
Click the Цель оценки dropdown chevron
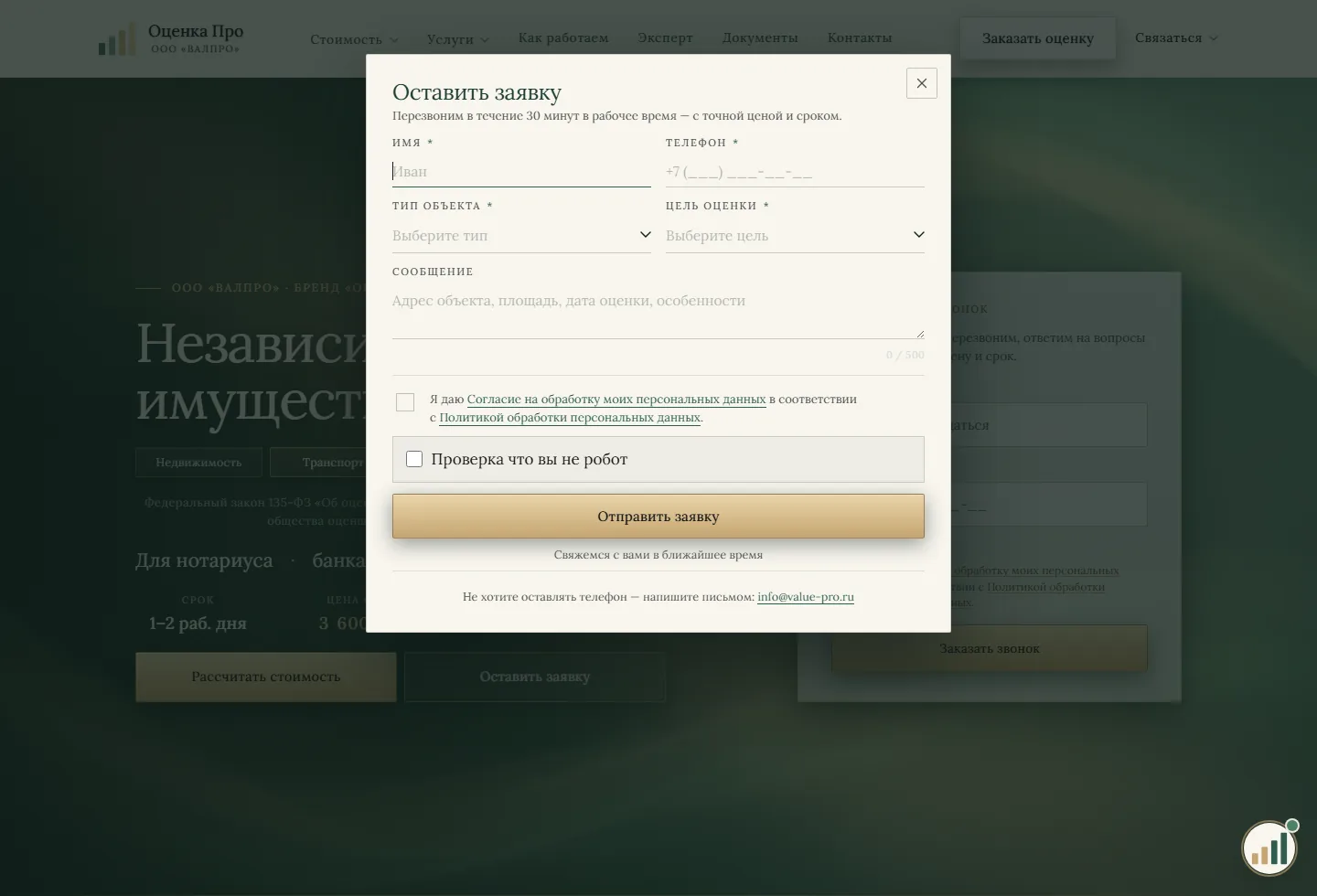pyautogui.click(x=918, y=235)
